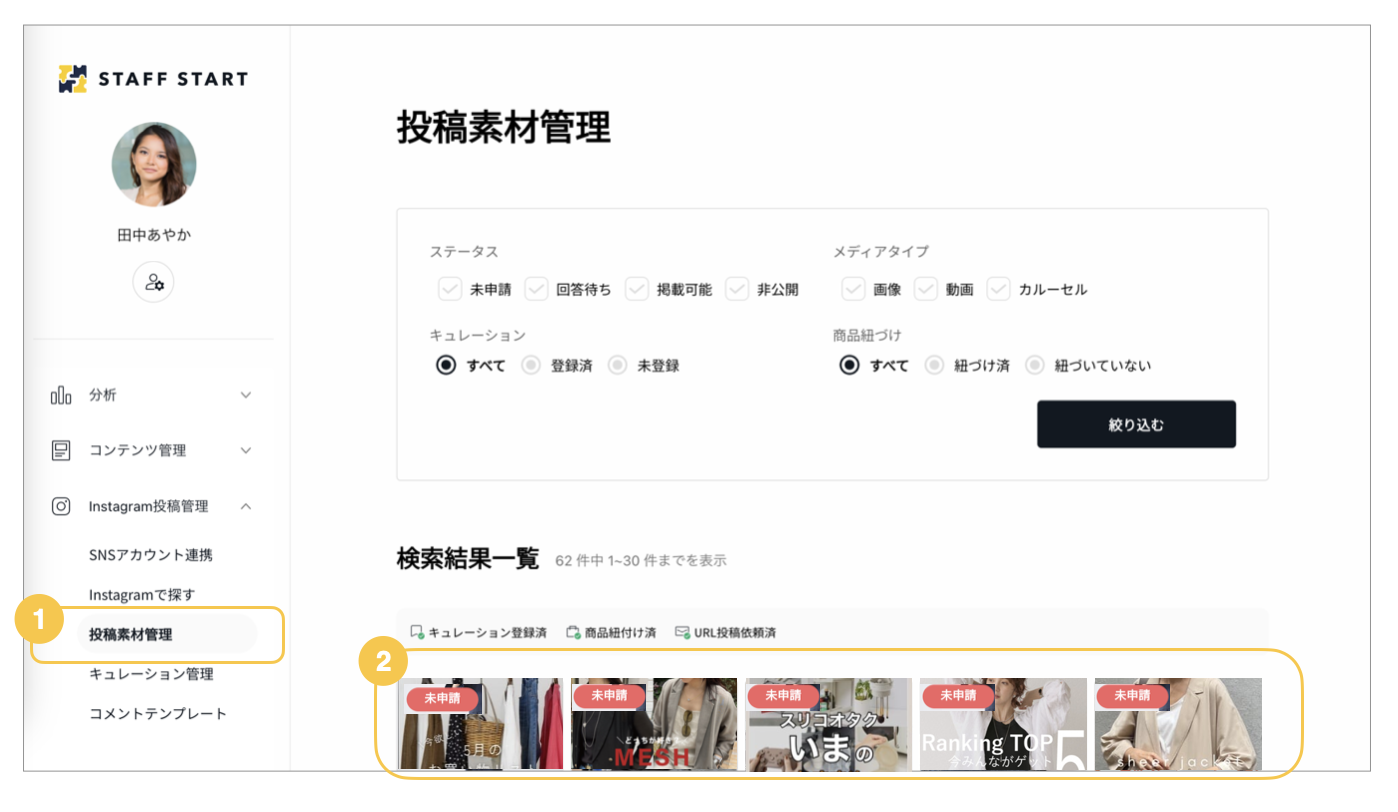The height and width of the screenshot is (812, 1398).
Task: Expand the 分析 menu chevron
Action: (246, 395)
